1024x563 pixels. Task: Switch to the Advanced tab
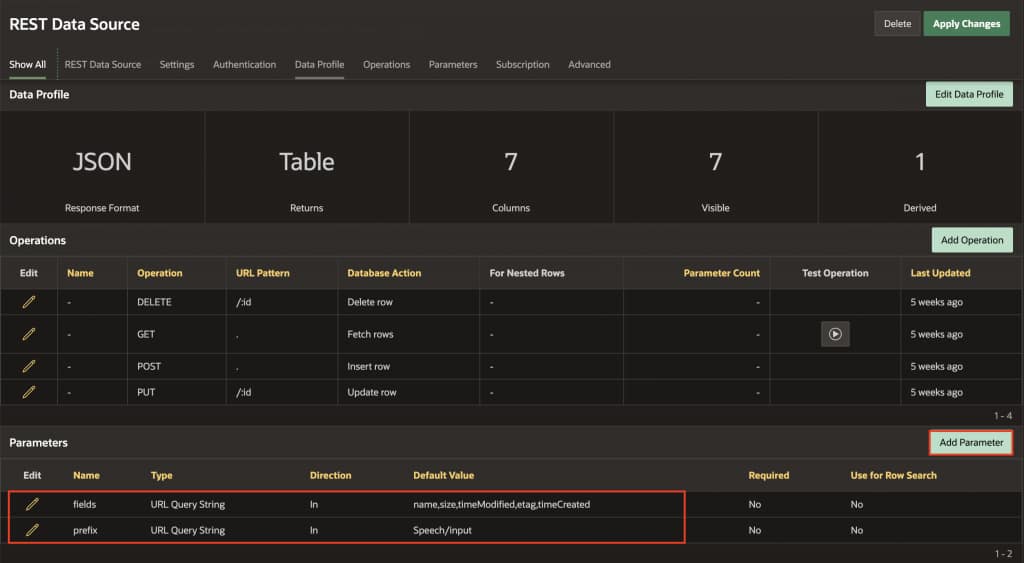pos(589,65)
